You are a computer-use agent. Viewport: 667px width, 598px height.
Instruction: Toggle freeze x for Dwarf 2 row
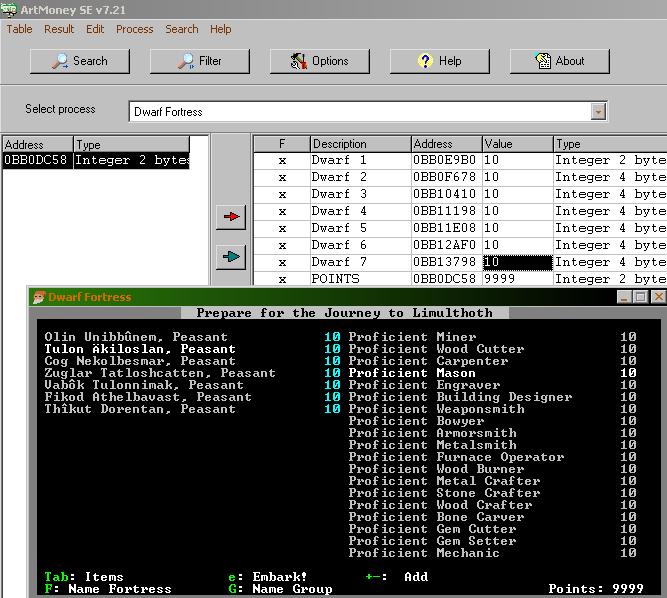(x=282, y=178)
